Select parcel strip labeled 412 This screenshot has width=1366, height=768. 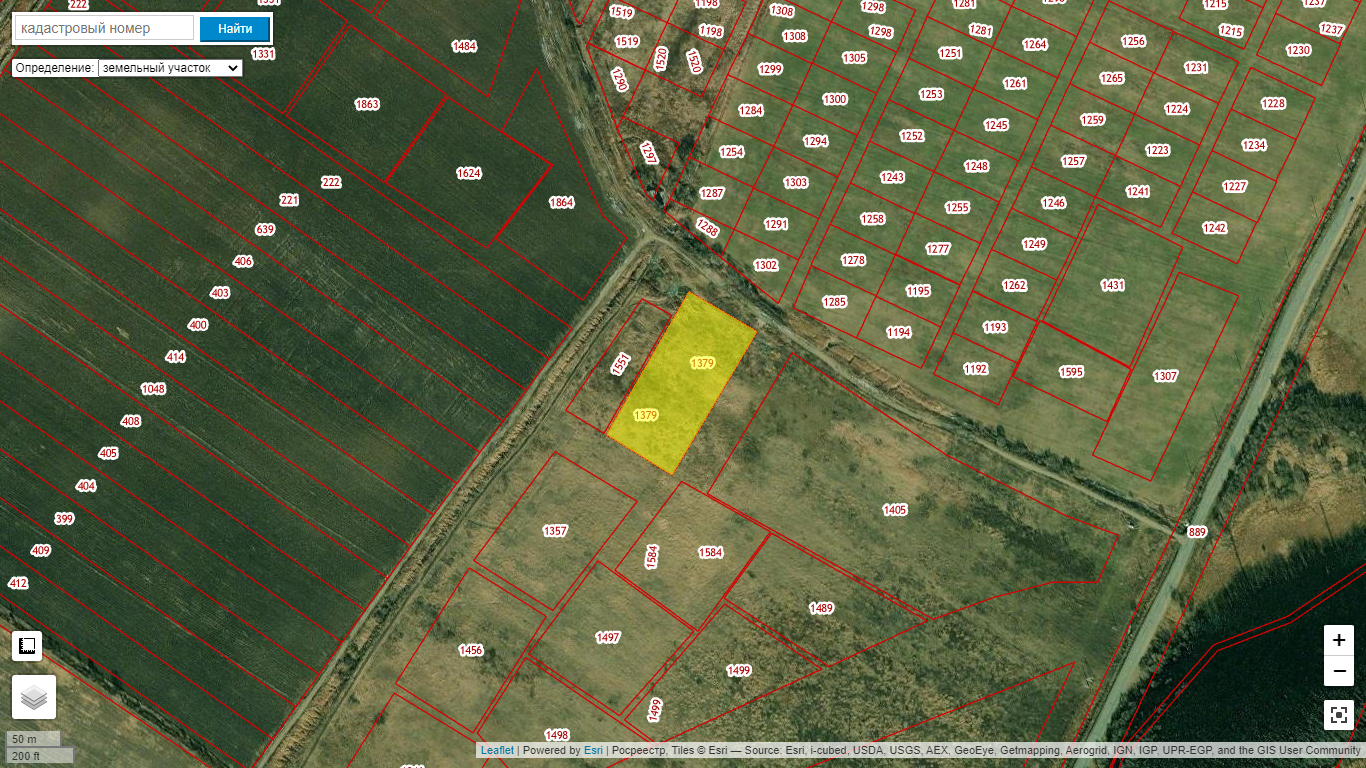18,582
